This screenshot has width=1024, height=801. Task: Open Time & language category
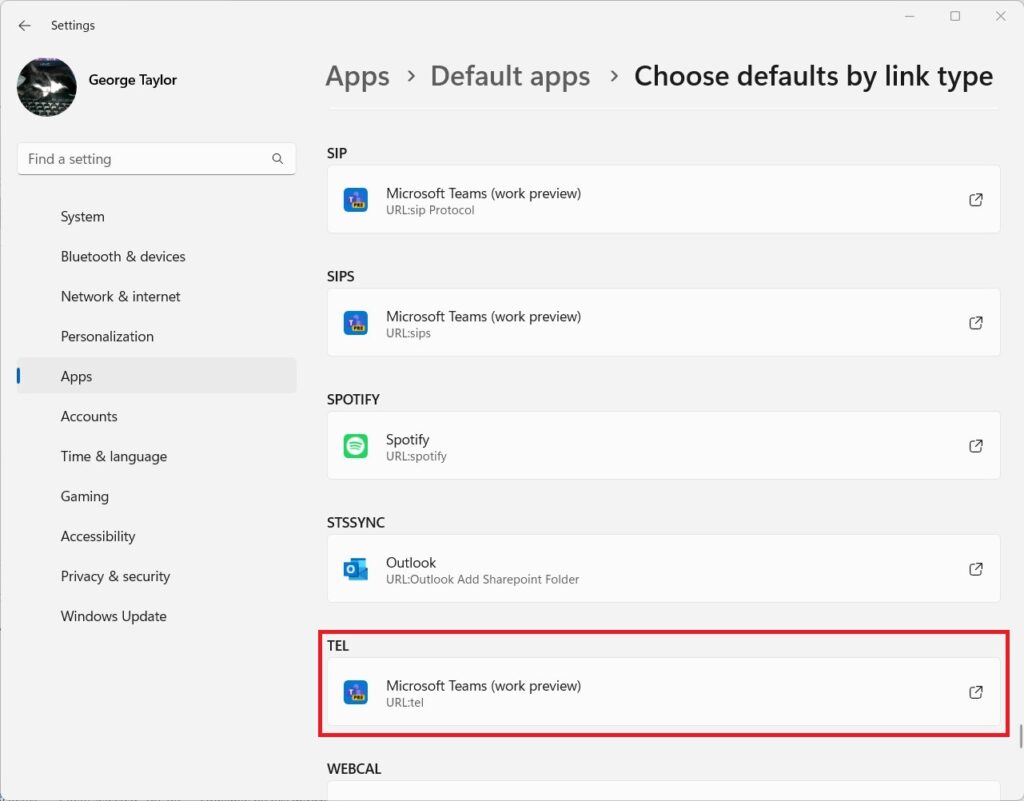pyautogui.click(x=156, y=456)
